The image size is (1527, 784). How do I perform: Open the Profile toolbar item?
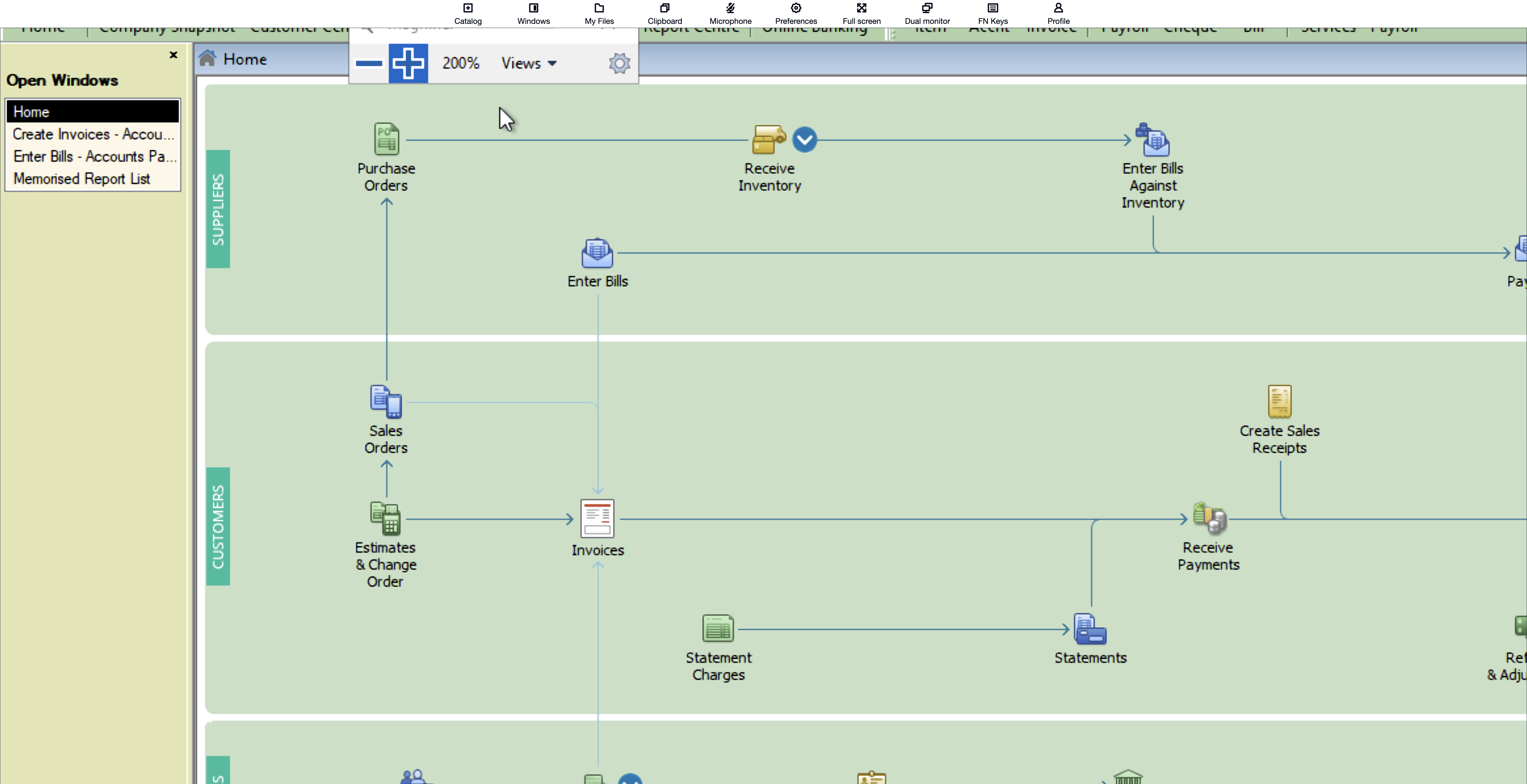(1058, 13)
